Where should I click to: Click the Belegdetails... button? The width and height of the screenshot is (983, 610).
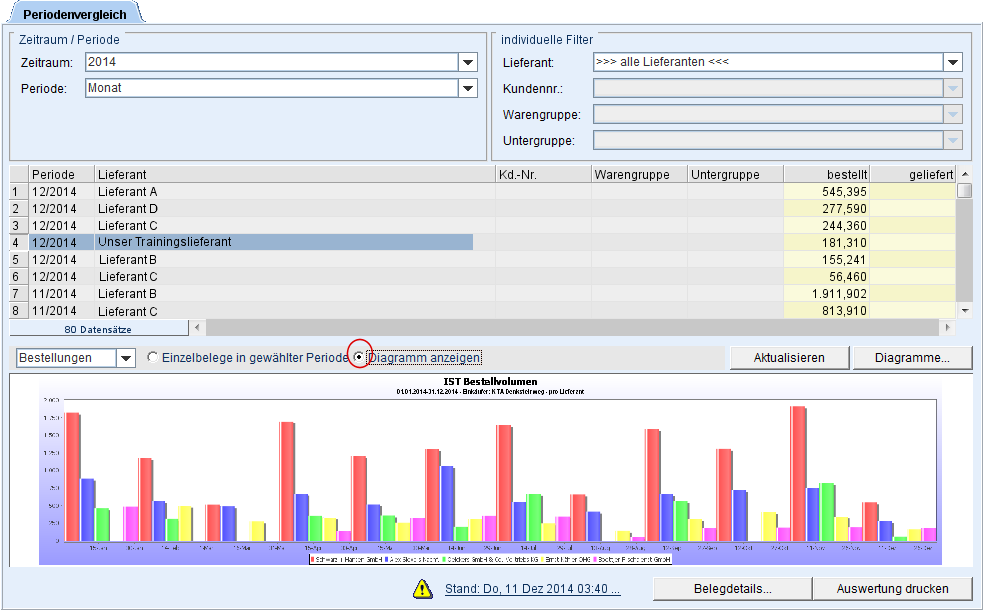pyautogui.click(x=730, y=588)
